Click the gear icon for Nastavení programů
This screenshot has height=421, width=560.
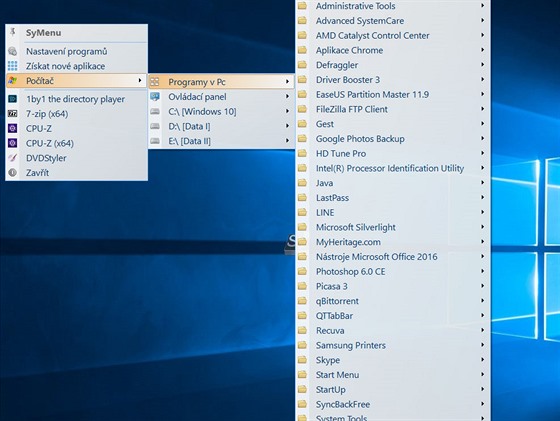click(12, 51)
